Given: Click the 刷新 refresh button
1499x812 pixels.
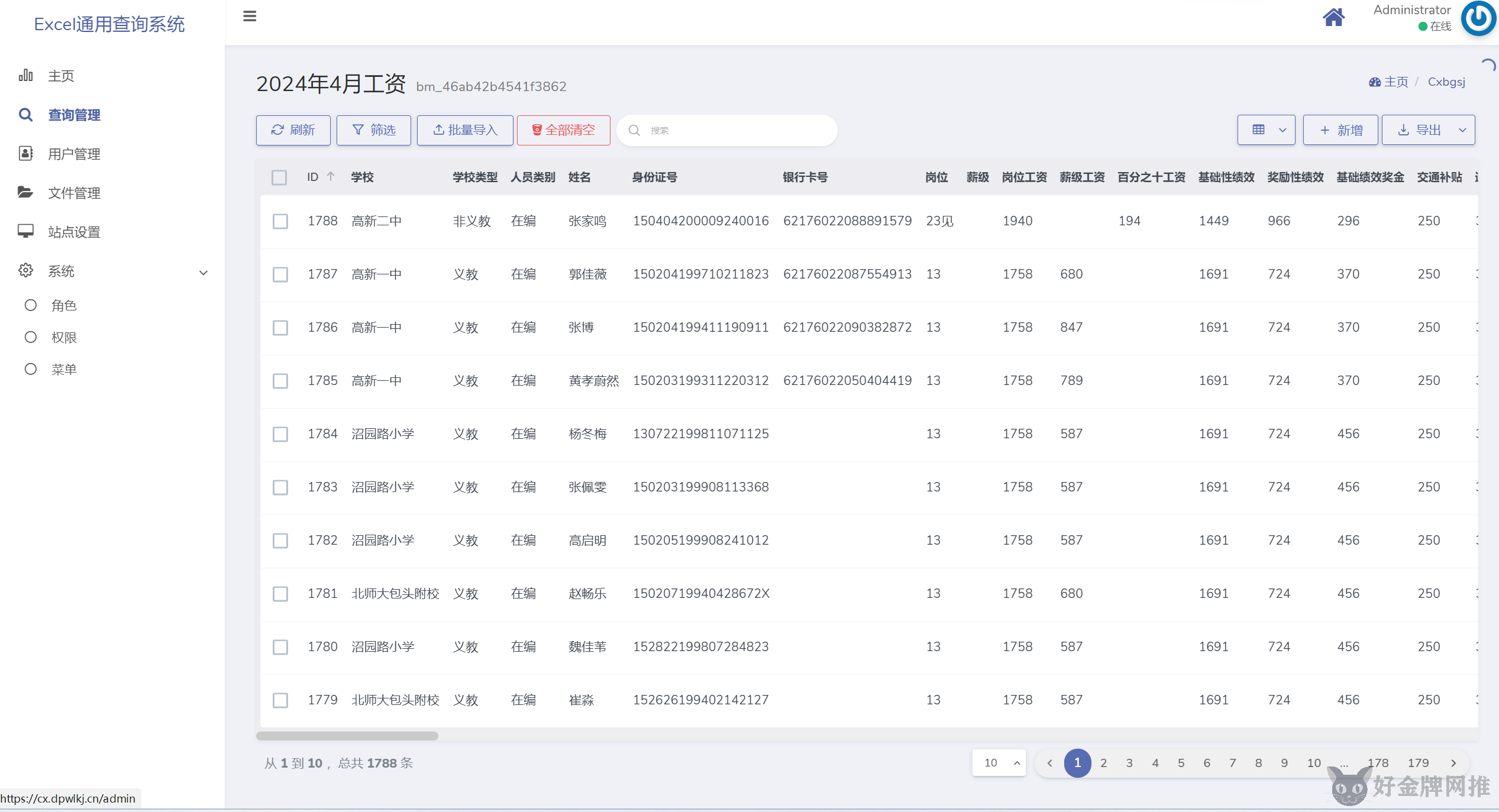Looking at the screenshot, I should [x=293, y=130].
